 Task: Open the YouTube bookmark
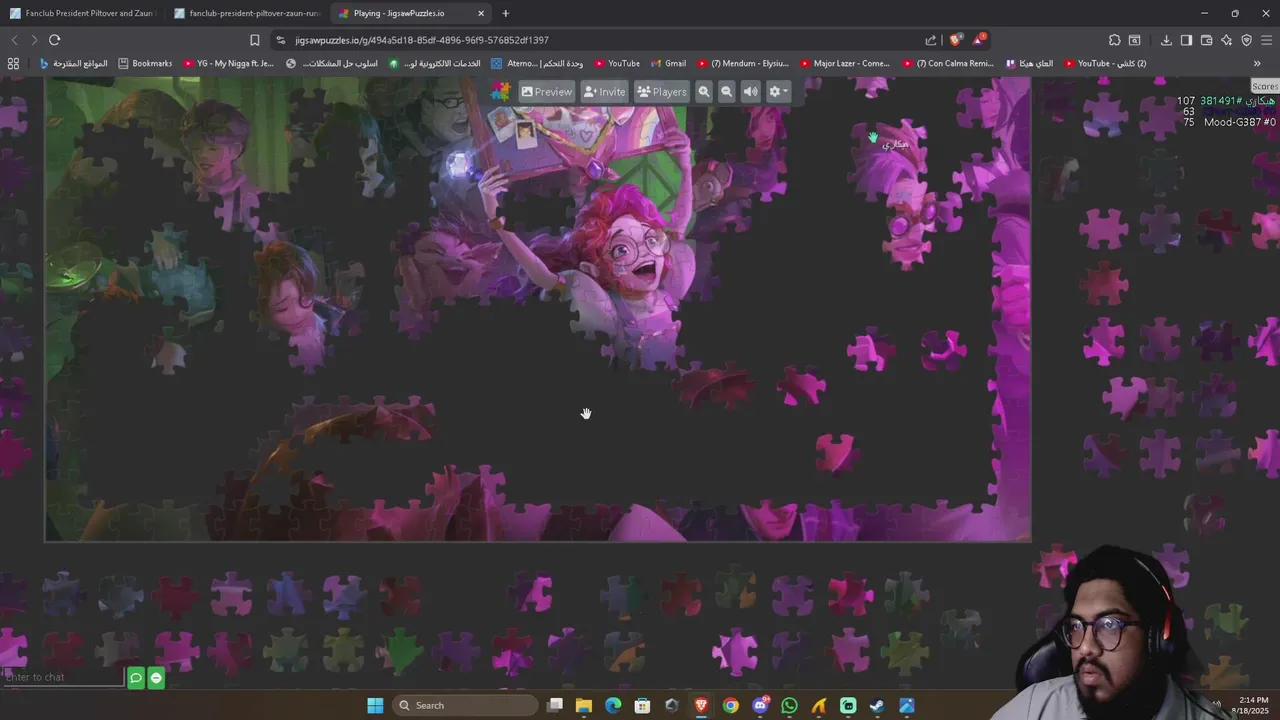click(617, 63)
